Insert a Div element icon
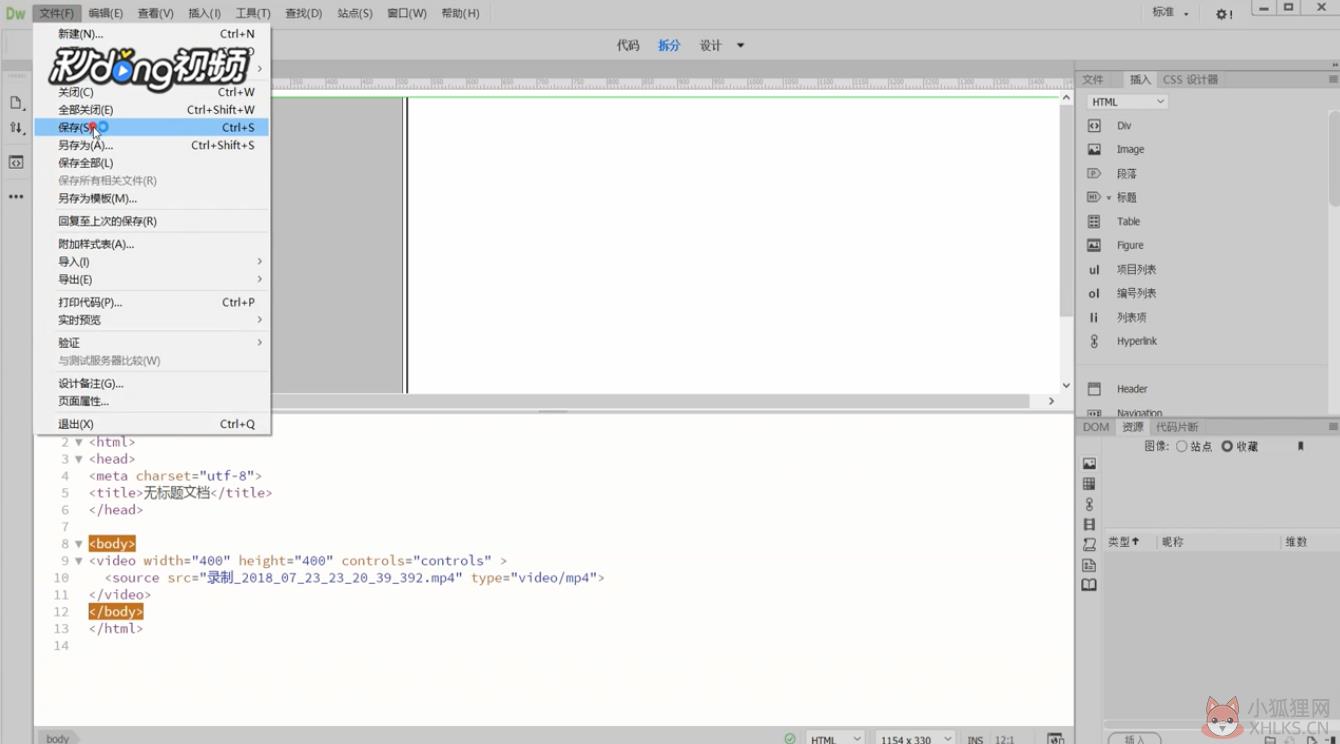Screen dimensions: 1340x744 coord(1094,126)
